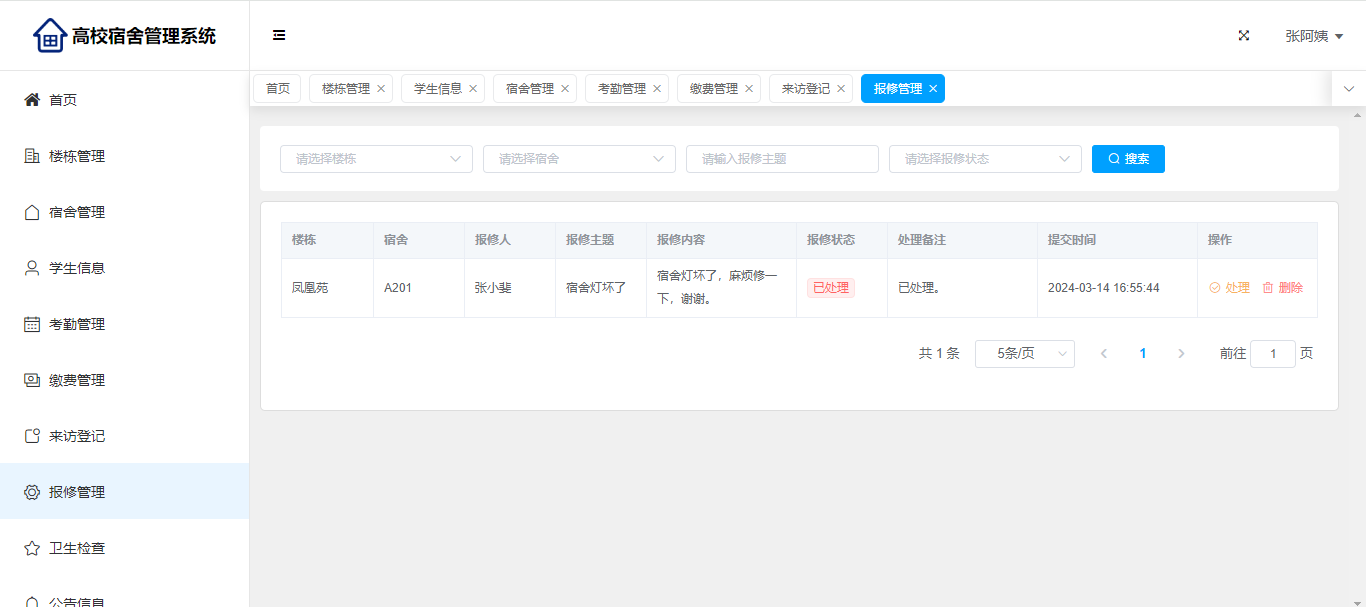Close the 楼栋管理 tab

[x=381, y=89]
